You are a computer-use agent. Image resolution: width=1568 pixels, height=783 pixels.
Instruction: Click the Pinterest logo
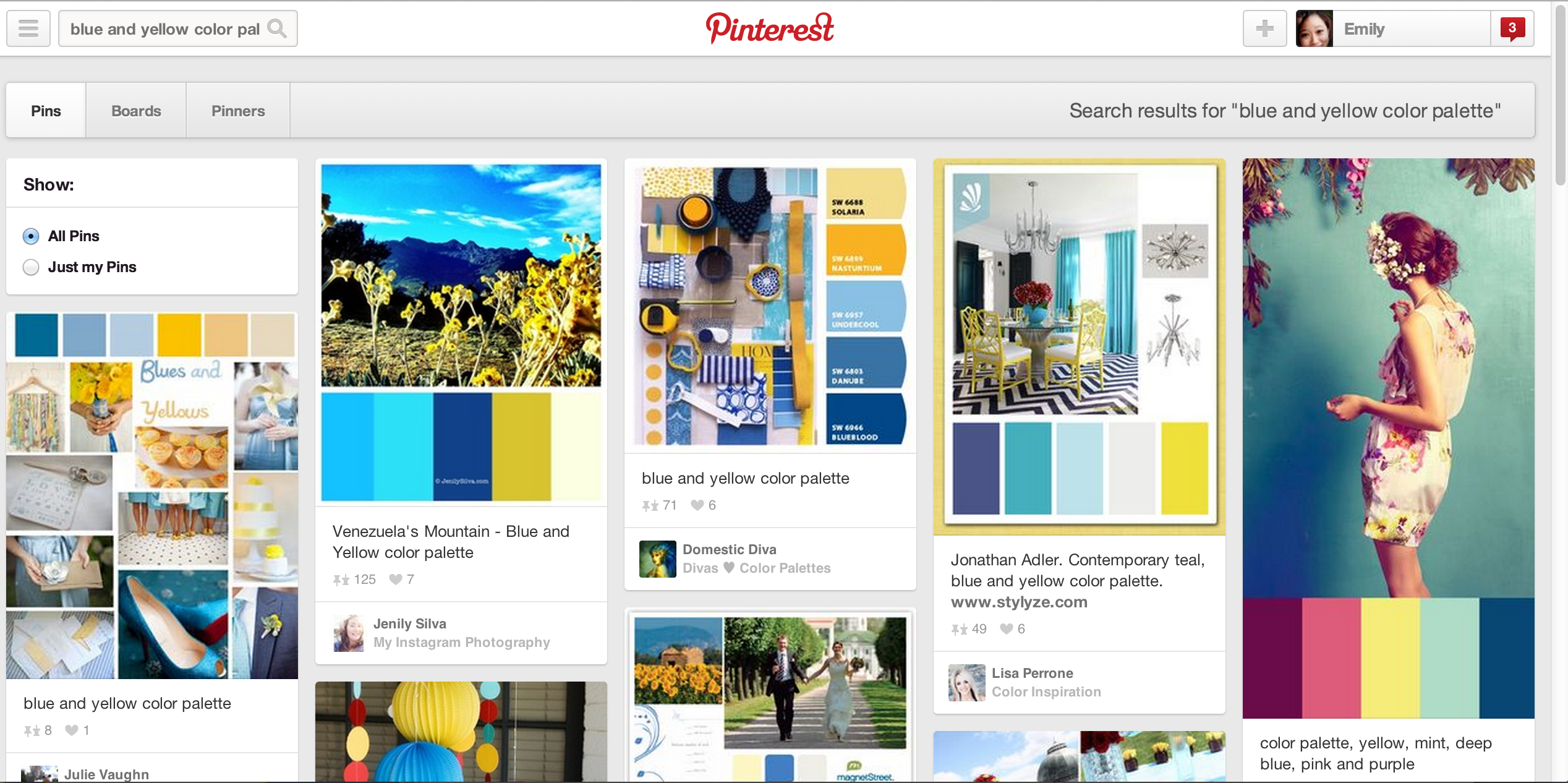tap(770, 28)
